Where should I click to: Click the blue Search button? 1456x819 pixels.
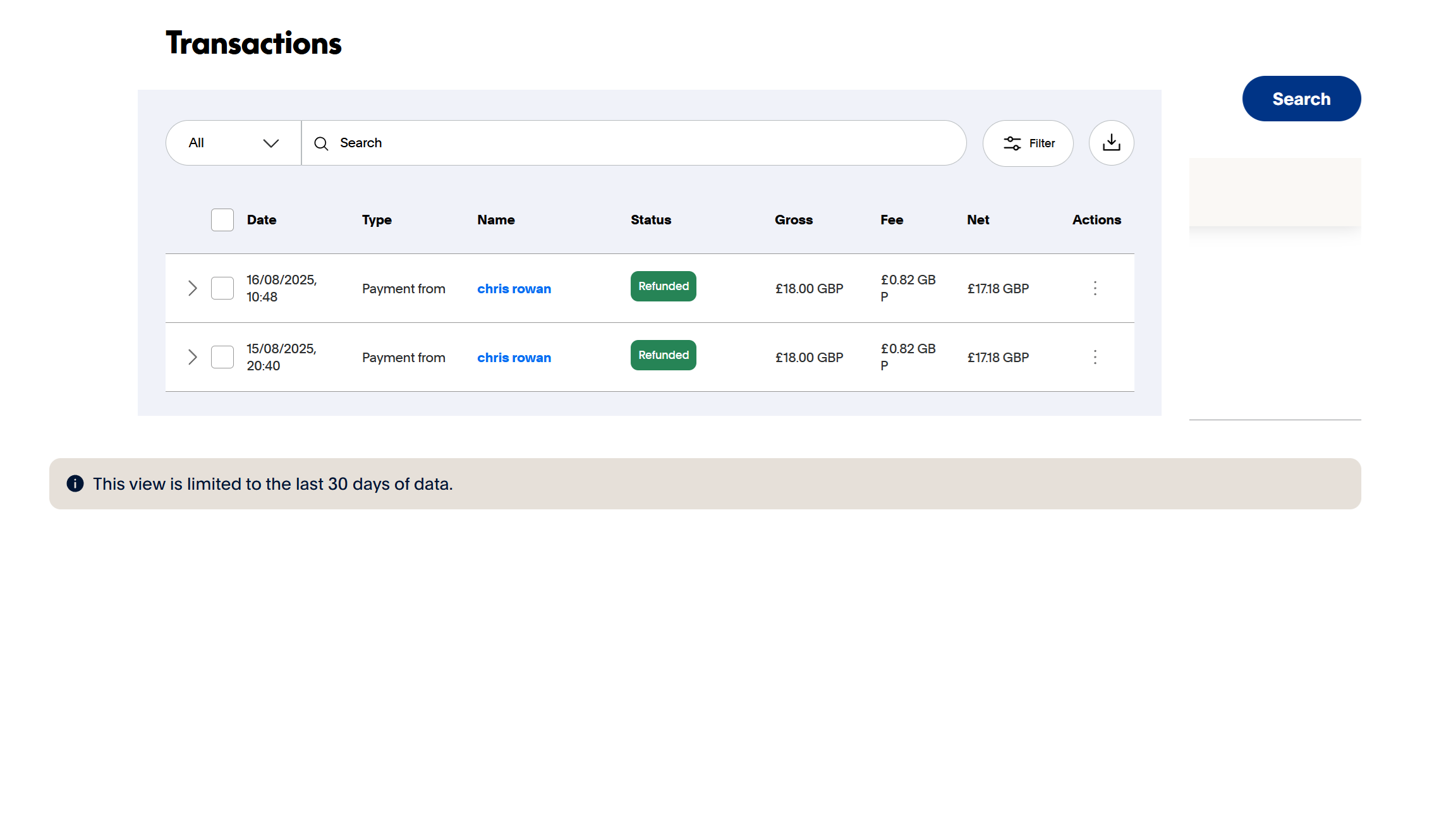point(1302,99)
